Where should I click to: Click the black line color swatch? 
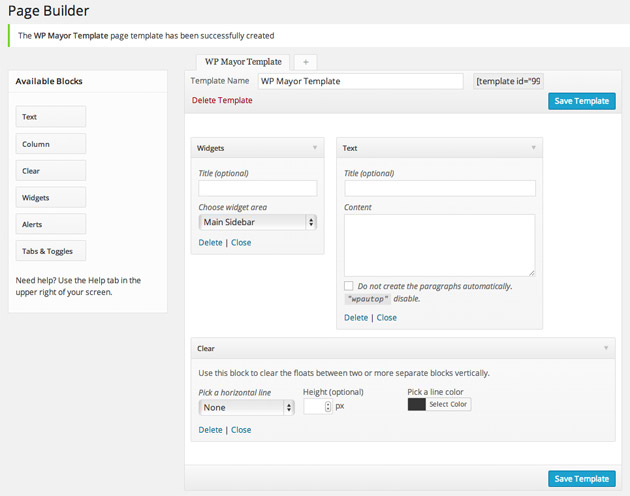417,404
